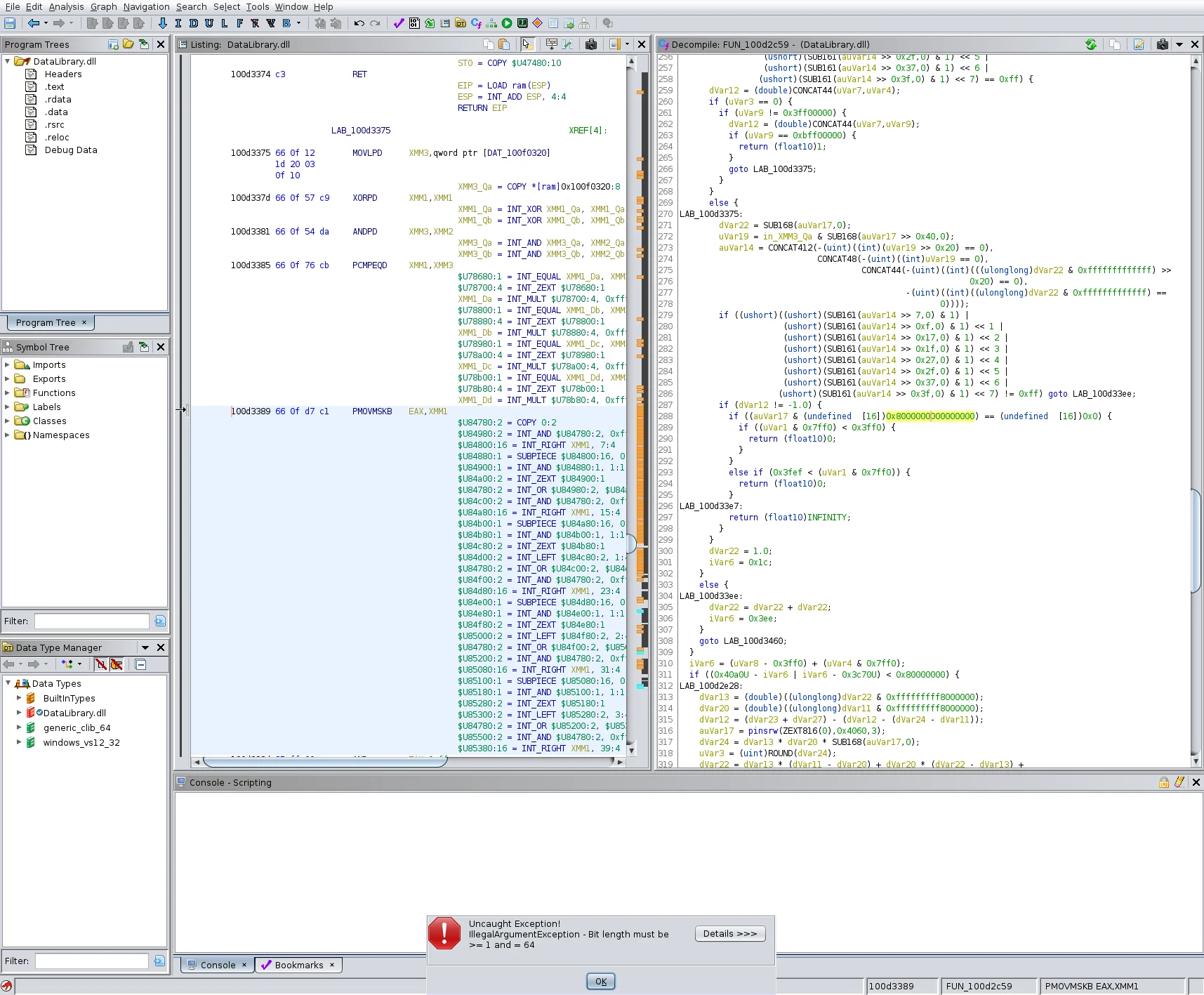Click the Listing scroll down arrow

point(631,750)
